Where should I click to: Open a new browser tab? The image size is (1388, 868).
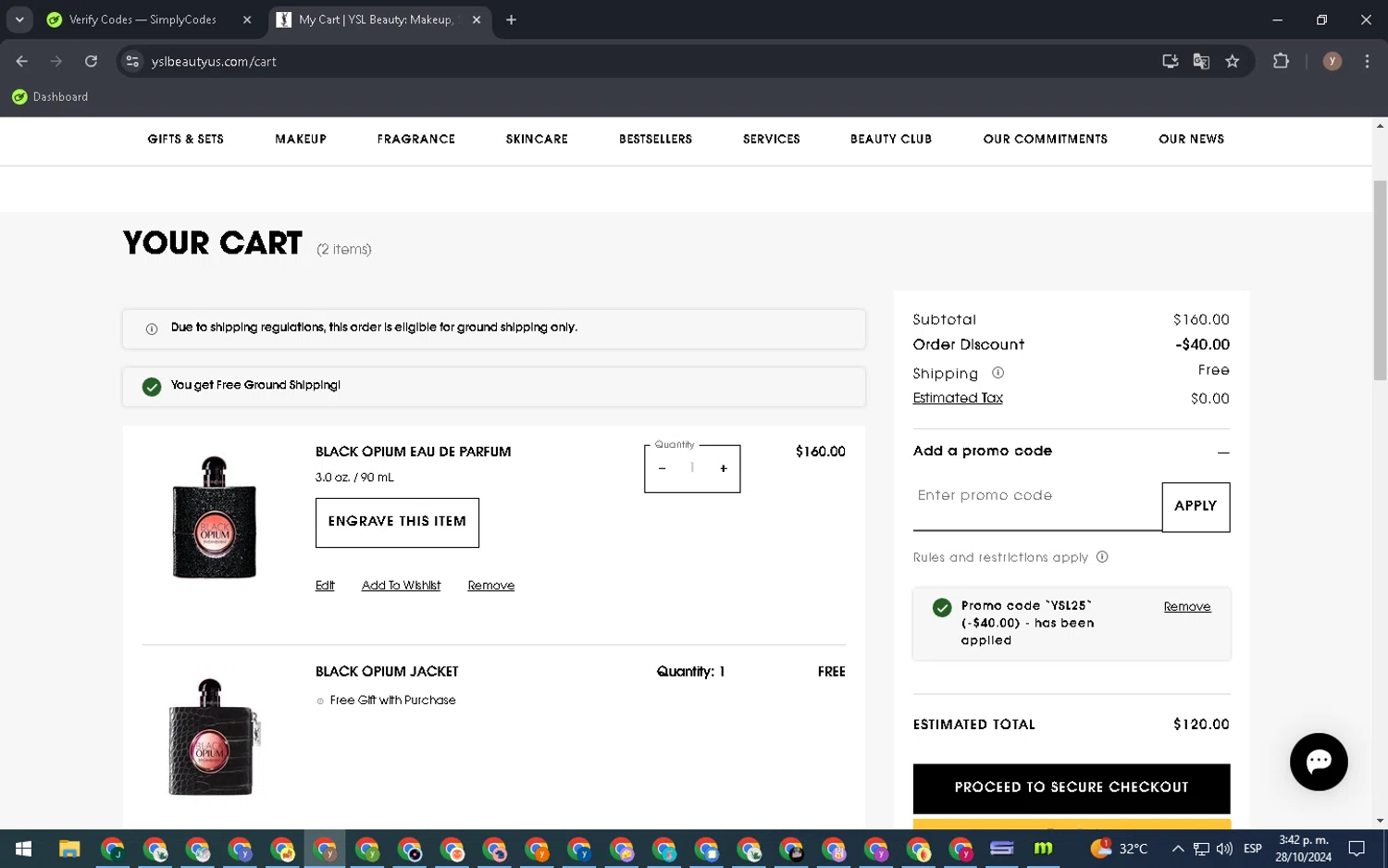[511, 19]
